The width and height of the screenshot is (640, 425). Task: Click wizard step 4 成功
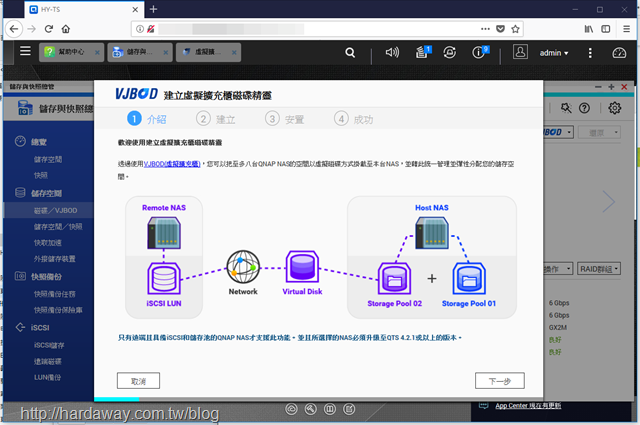click(353, 119)
